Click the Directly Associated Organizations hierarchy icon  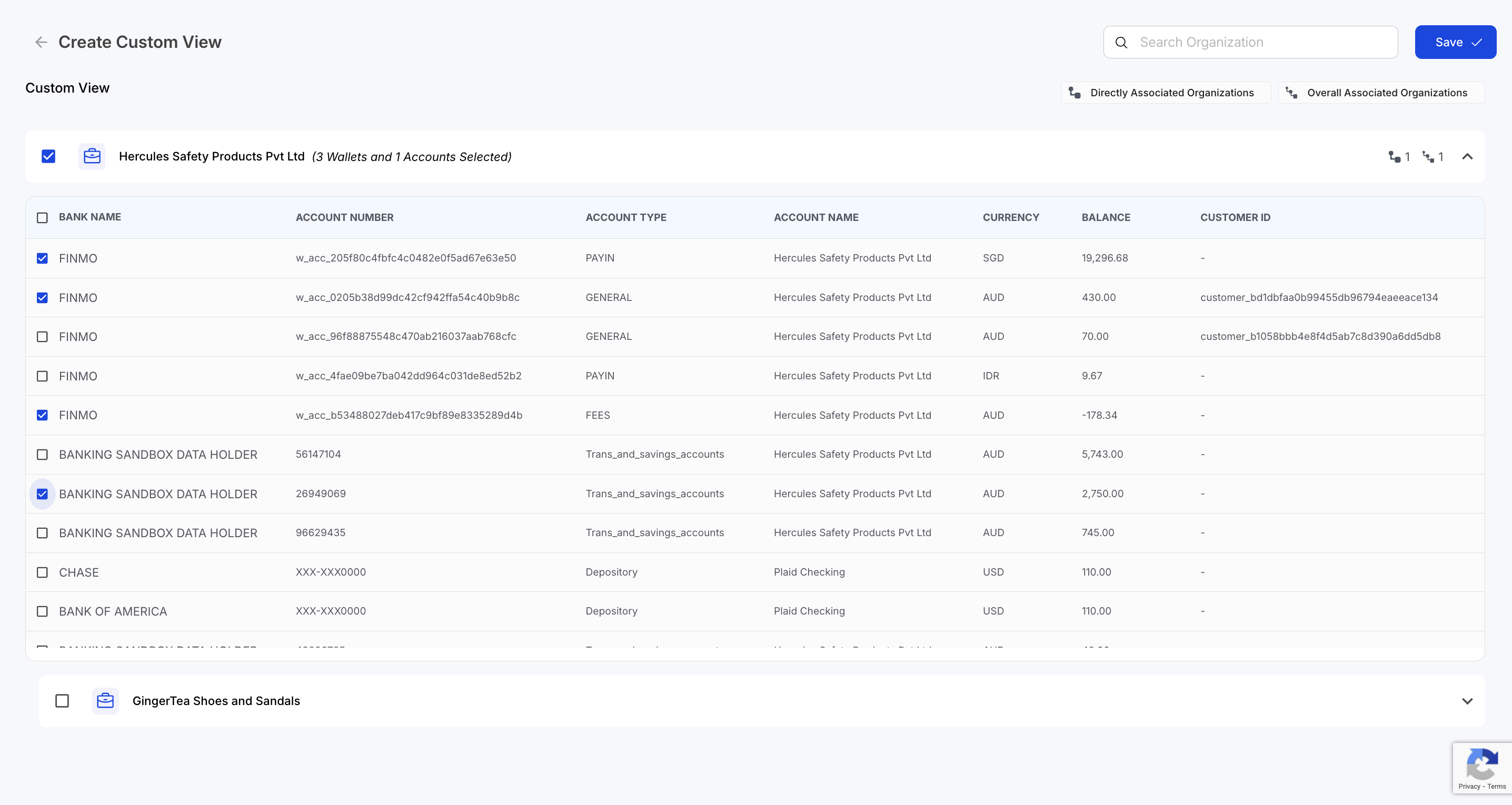1075,93
